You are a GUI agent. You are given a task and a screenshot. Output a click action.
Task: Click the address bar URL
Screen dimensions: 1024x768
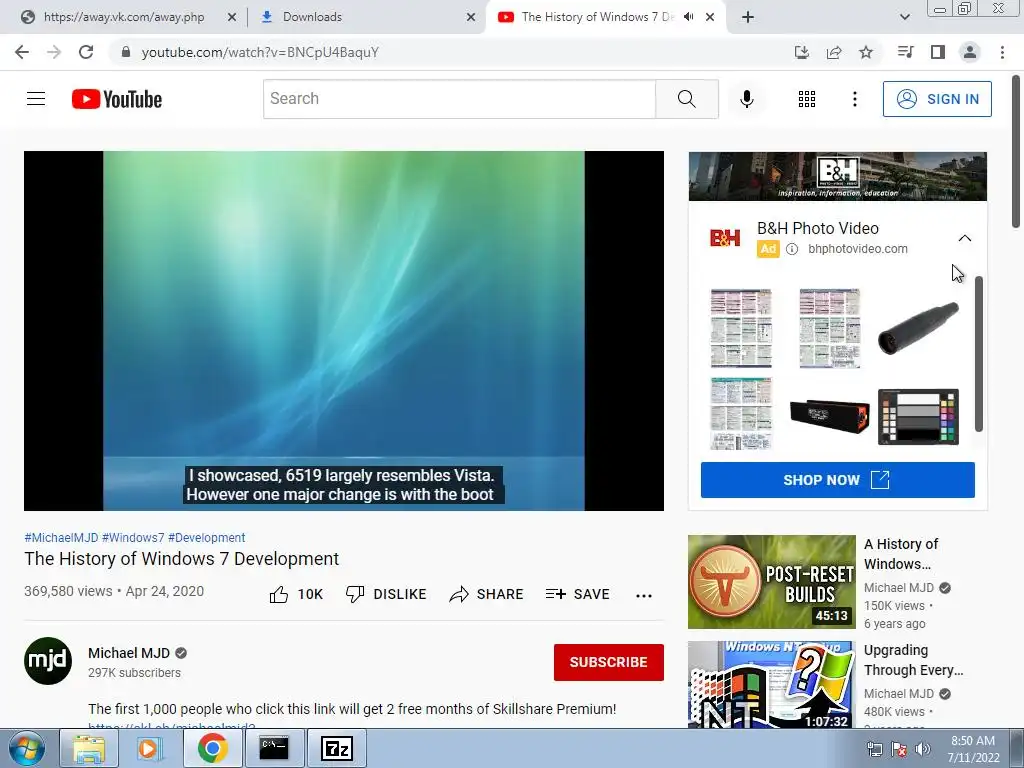click(x=260, y=52)
